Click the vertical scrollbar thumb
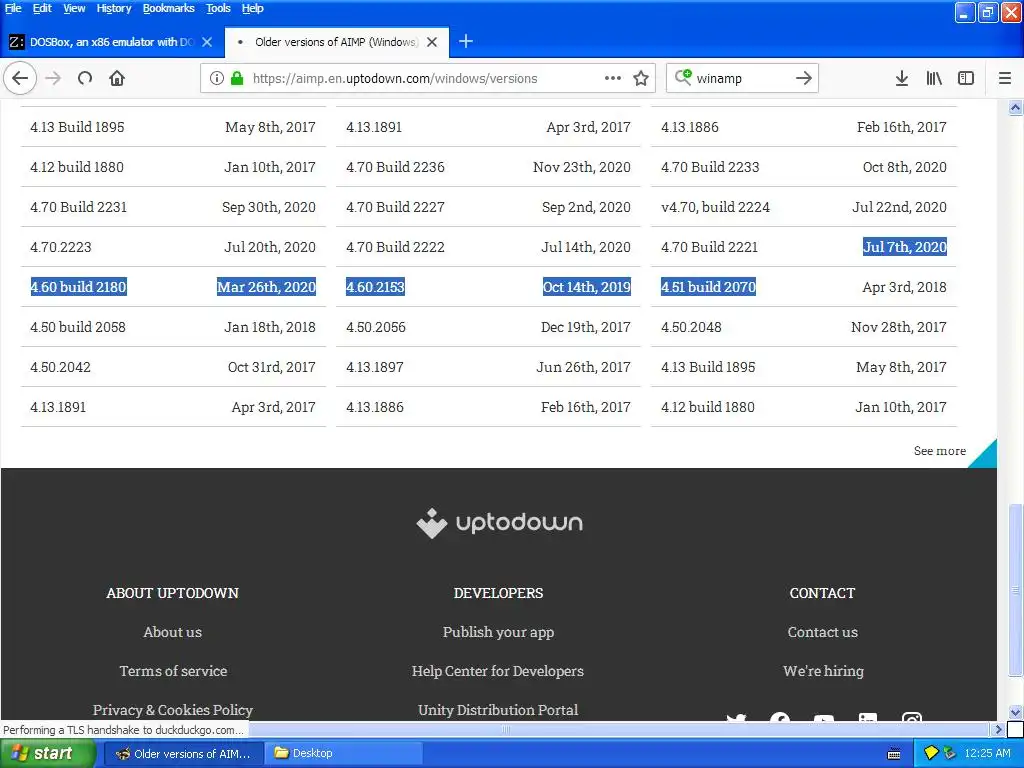1024x768 pixels. pos(1015,591)
